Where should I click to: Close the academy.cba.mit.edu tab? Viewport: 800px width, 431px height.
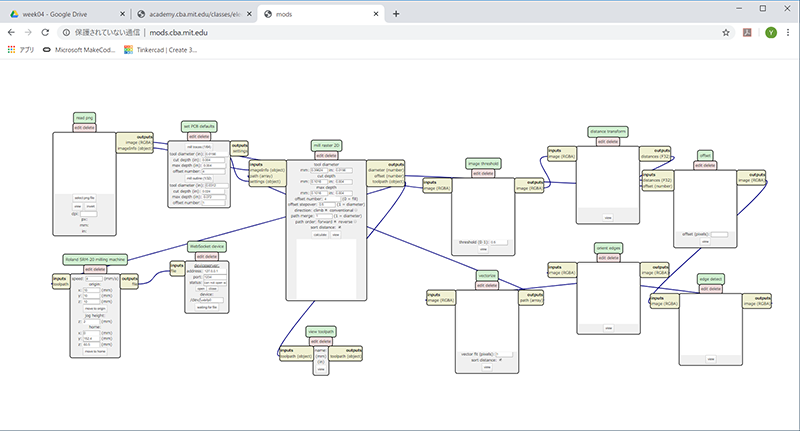click(249, 14)
